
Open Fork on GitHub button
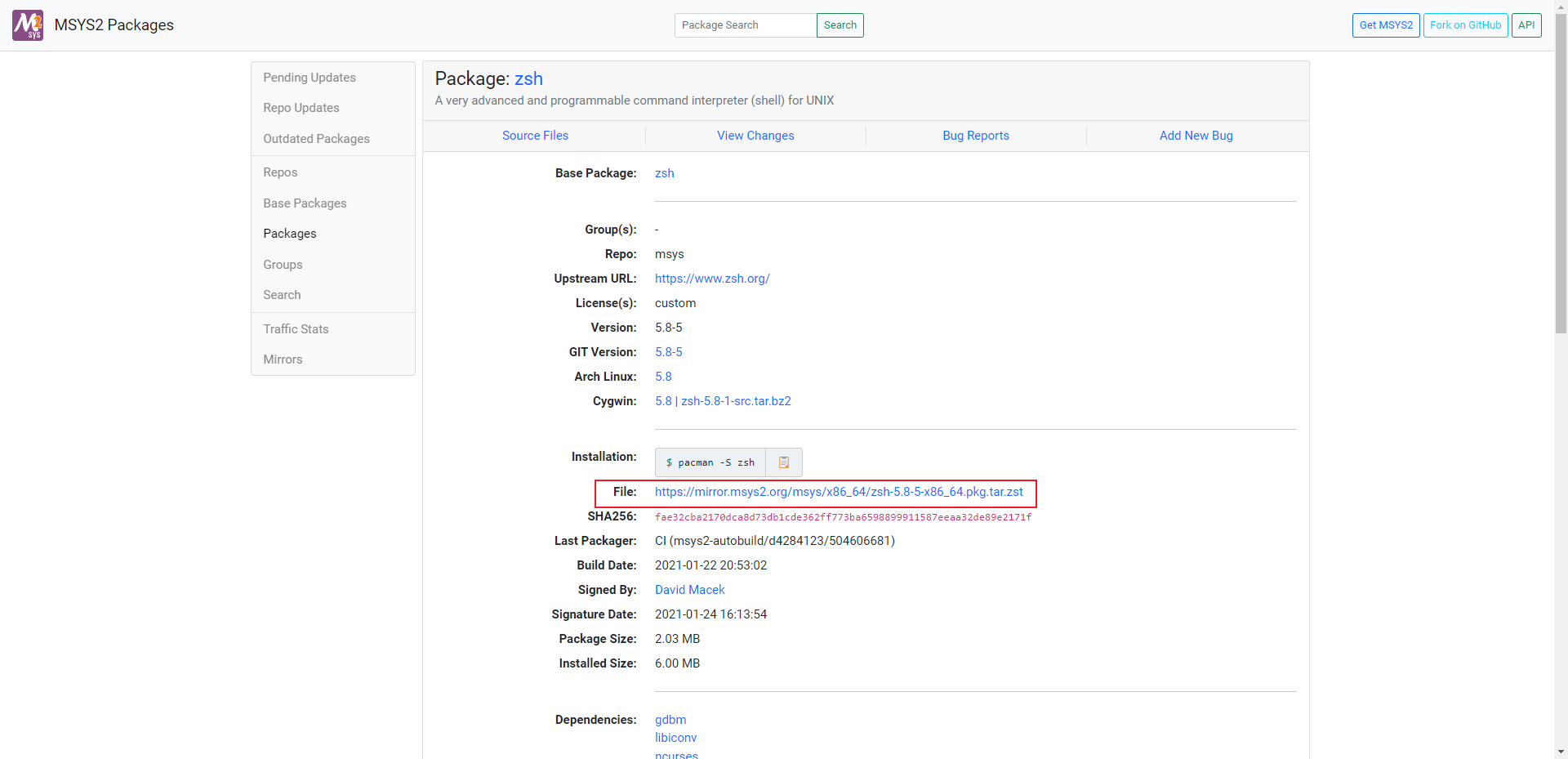tap(1465, 25)
